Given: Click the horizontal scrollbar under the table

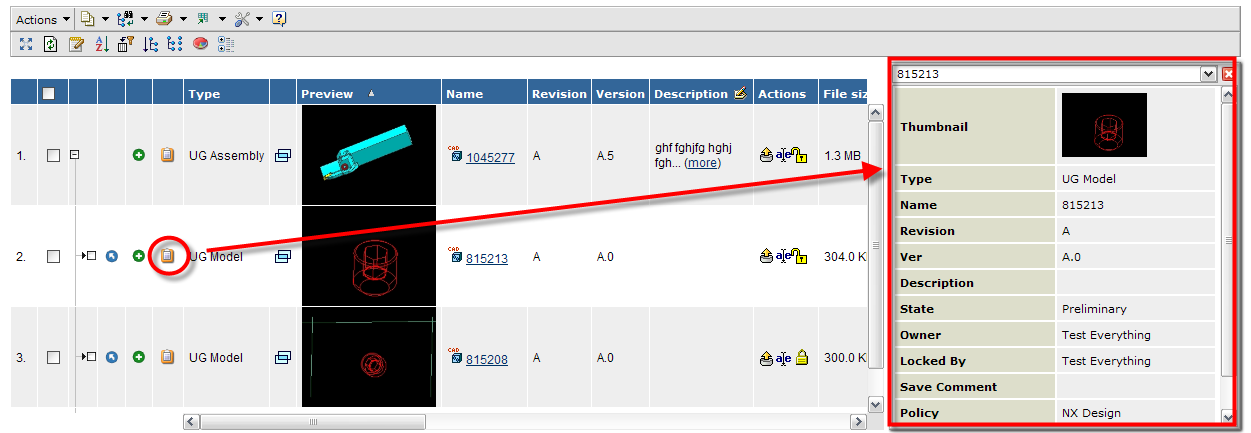Looking at the screenshot, I should click(x=520, y=418).
